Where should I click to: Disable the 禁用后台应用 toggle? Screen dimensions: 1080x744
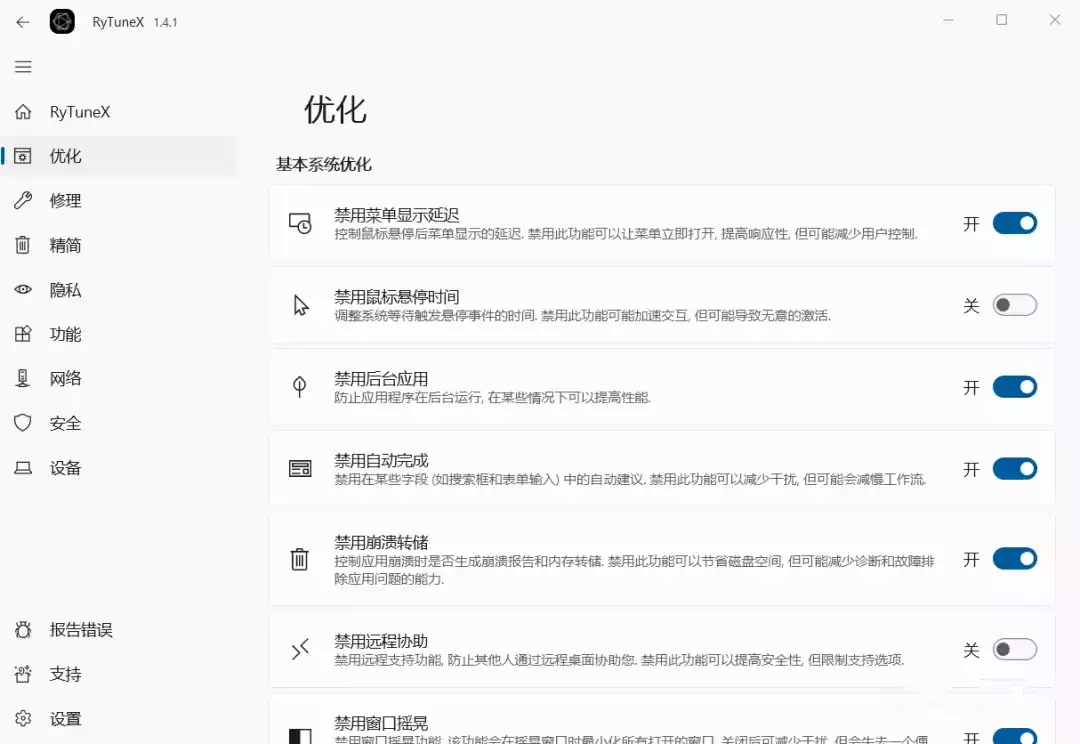click(1015, 387)
